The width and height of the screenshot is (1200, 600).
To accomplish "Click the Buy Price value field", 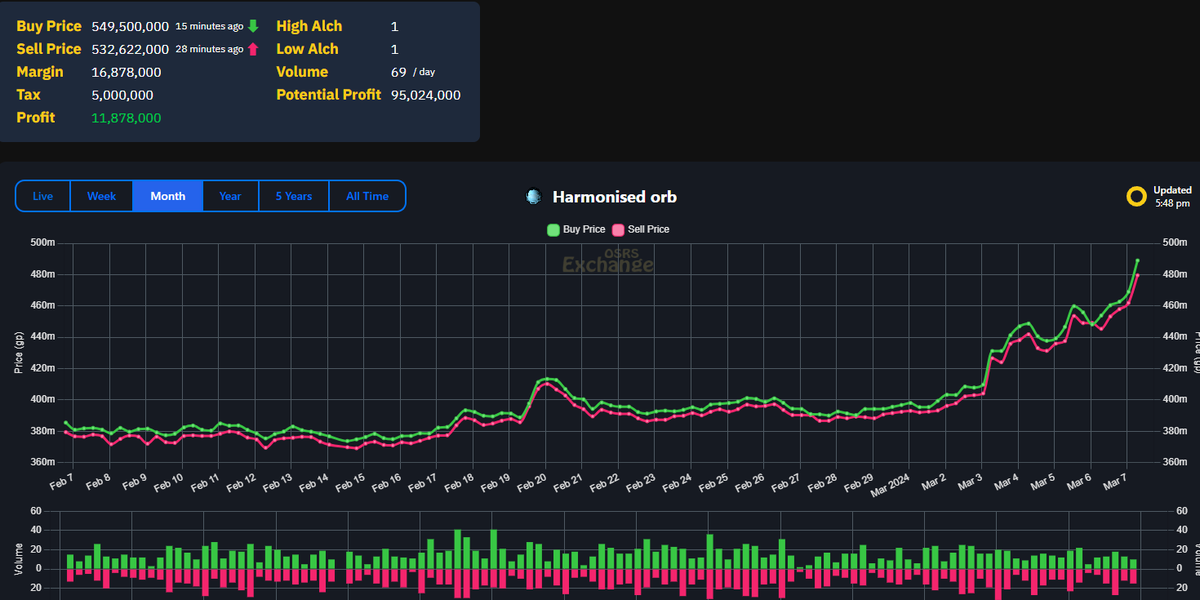I will click(129, 25).
